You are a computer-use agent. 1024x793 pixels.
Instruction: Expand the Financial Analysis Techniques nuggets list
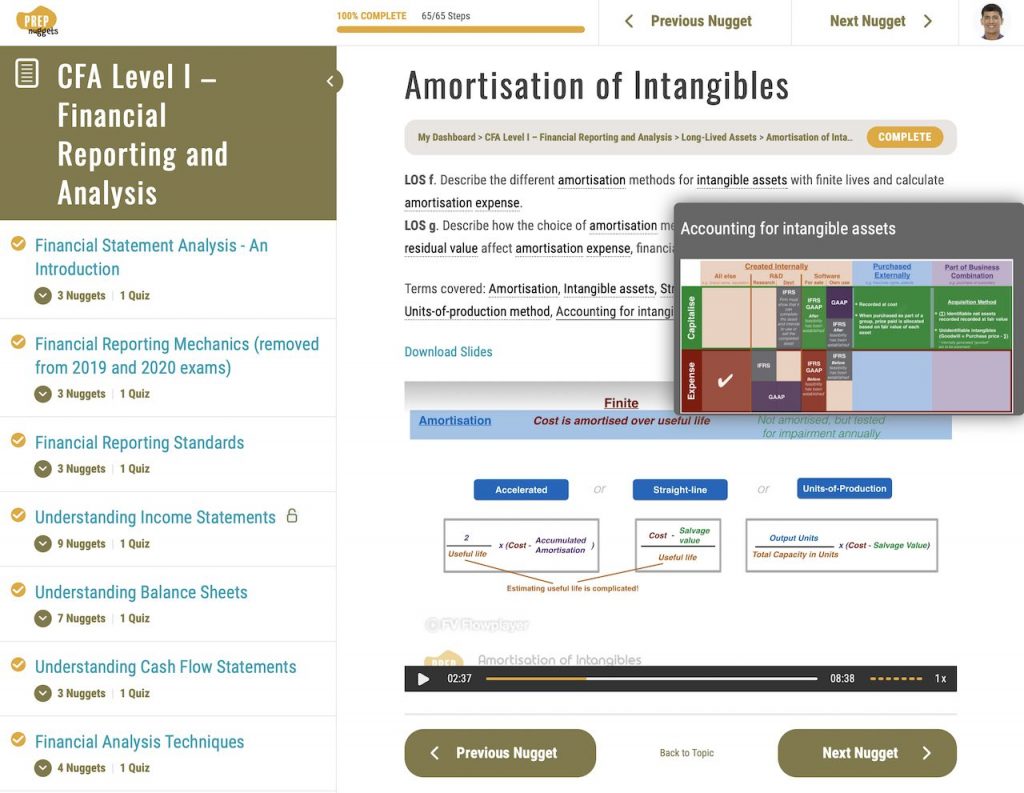coord(43,768)
